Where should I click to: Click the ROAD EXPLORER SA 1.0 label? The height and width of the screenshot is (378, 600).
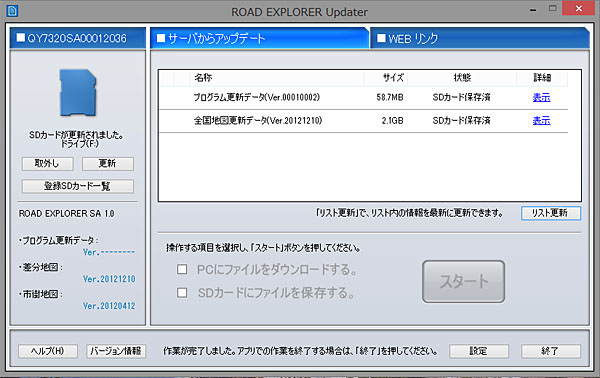pyautogui.click(x=67, y=213)
